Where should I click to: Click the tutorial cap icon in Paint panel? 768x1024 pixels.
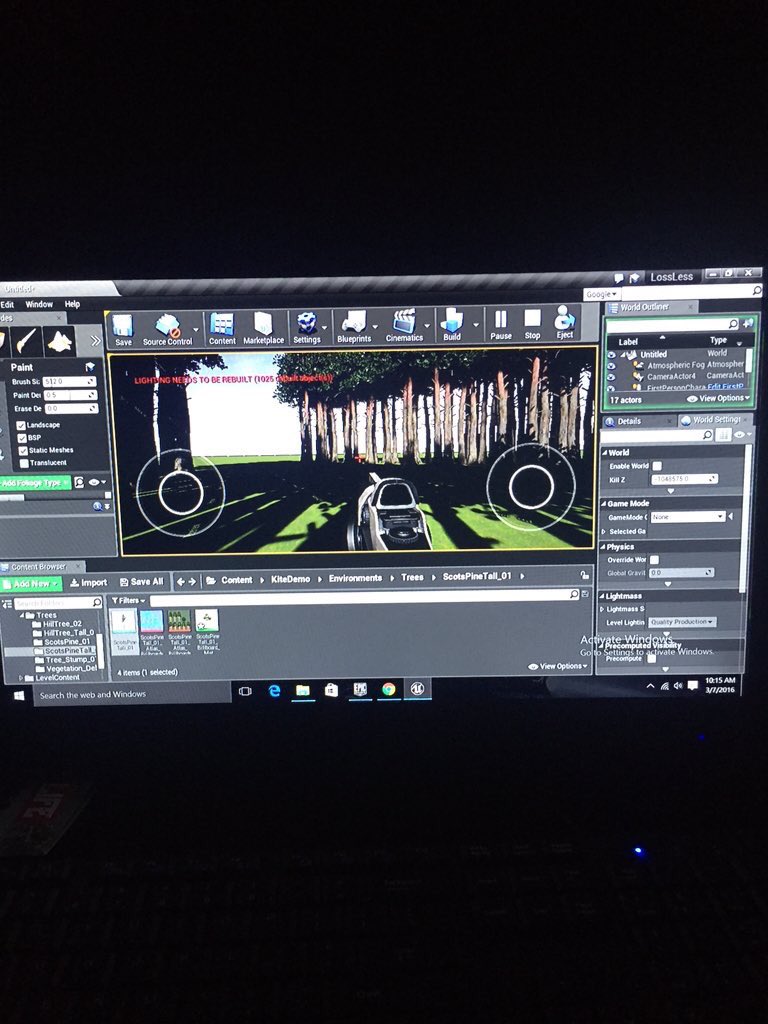(x=89, y=367)
